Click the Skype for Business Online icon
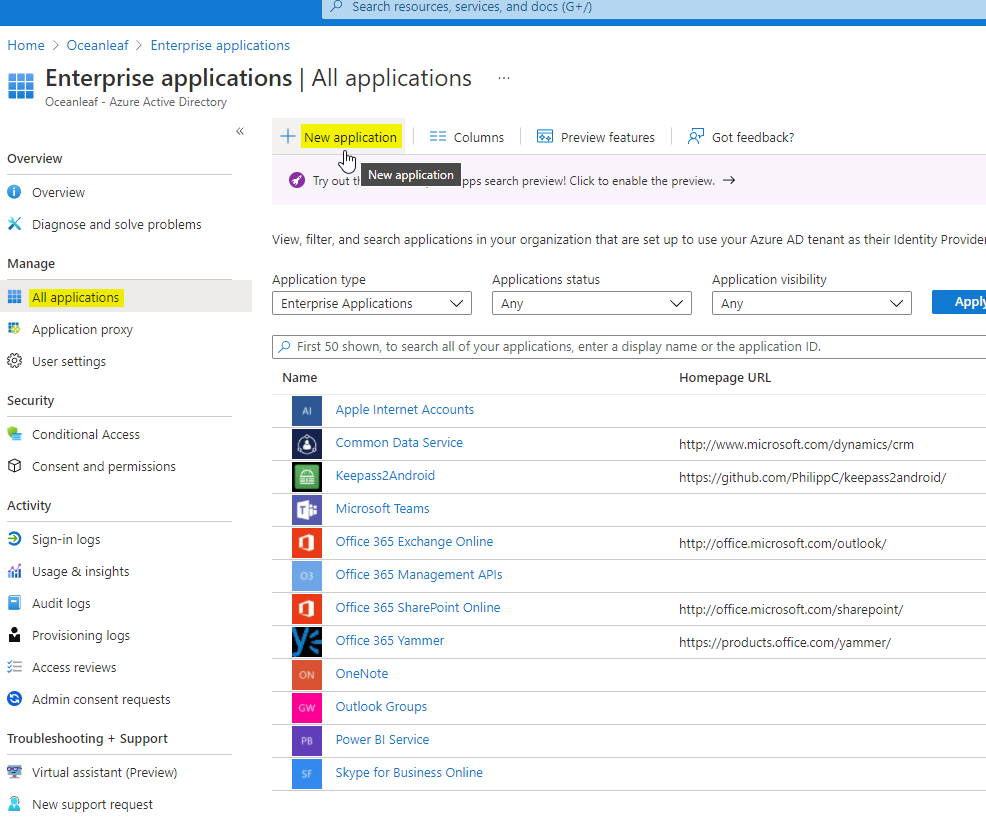 coord(306,774)
